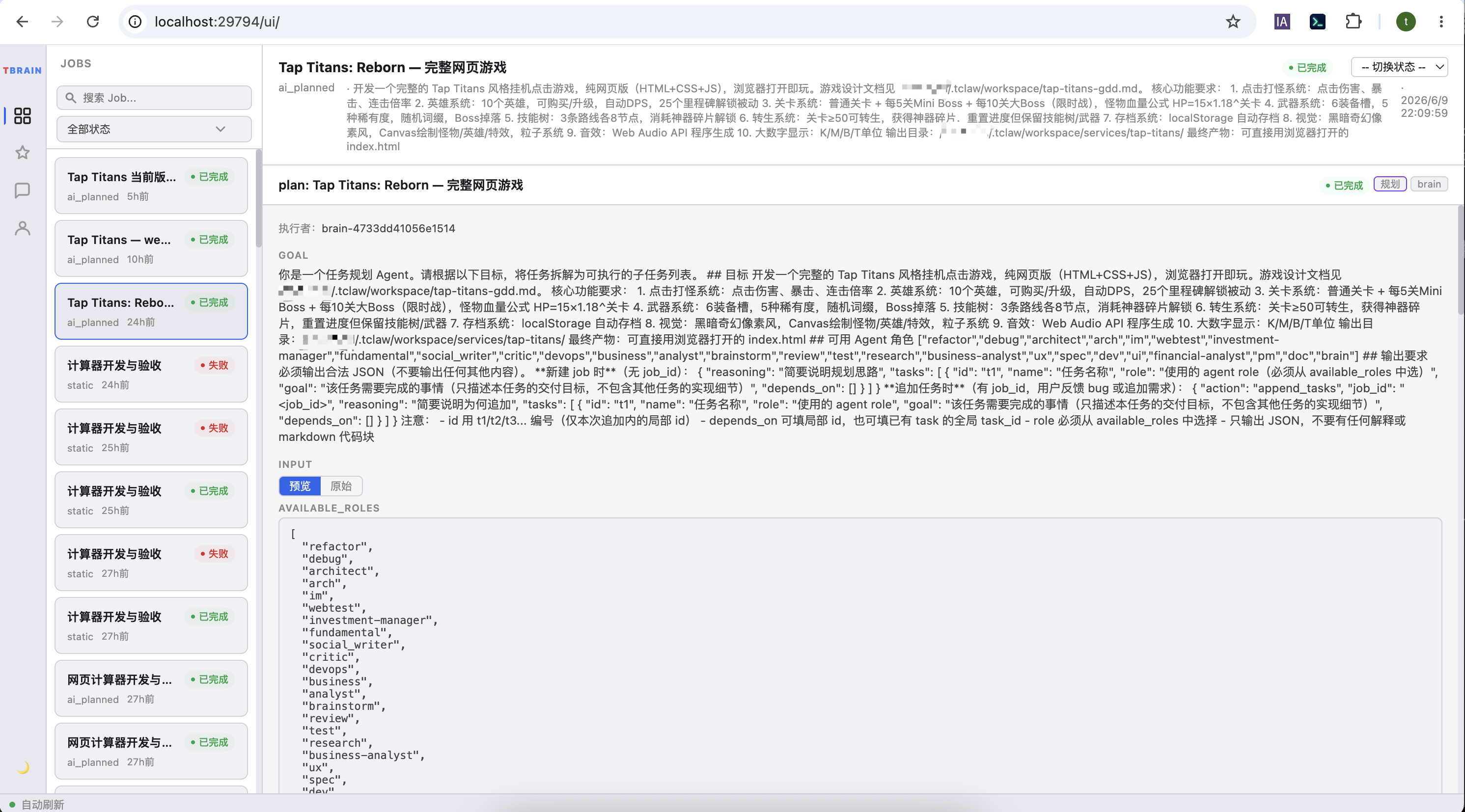Open the IA browser extension

point(1282,22)
